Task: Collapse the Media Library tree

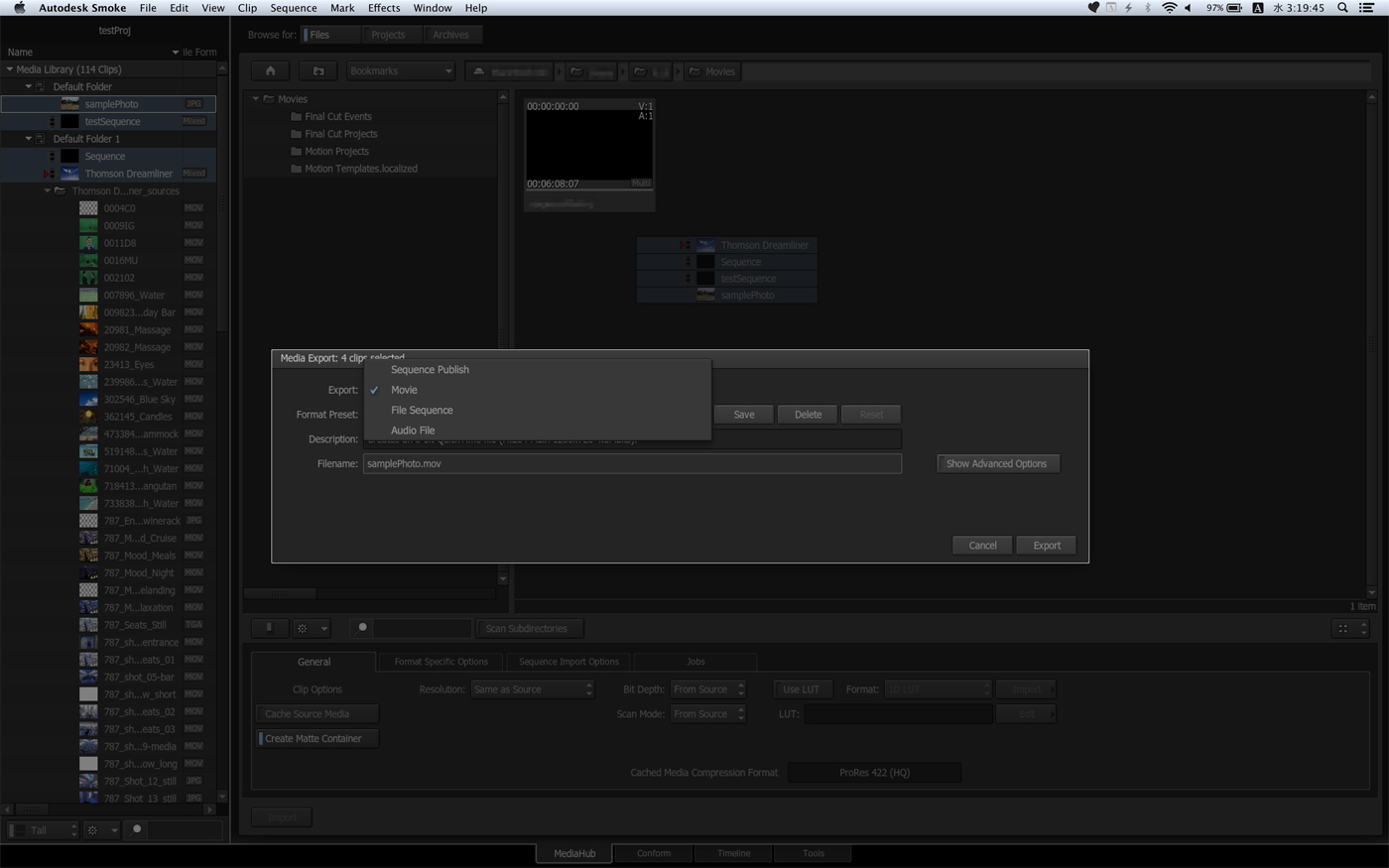Action: 8,69
